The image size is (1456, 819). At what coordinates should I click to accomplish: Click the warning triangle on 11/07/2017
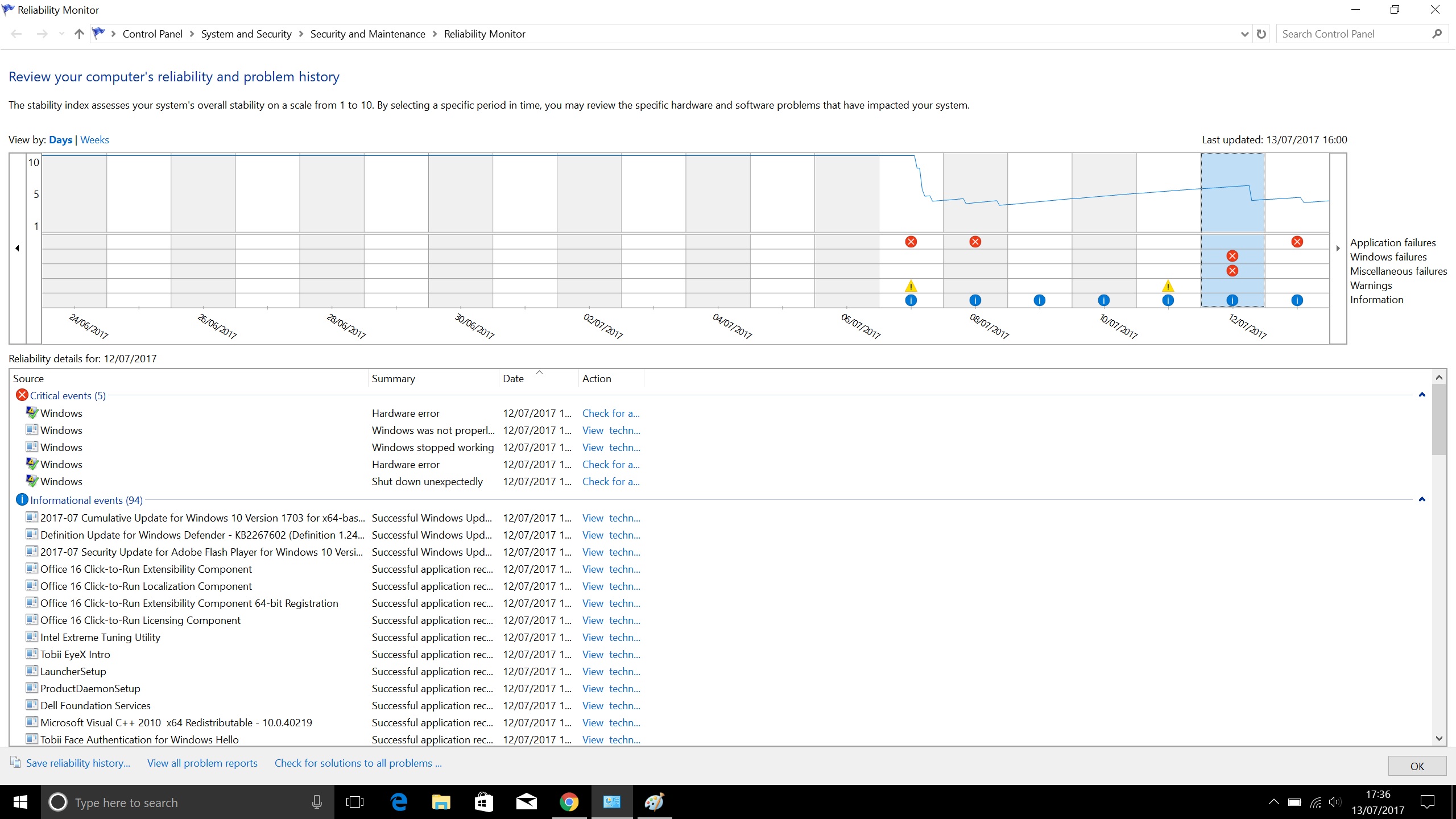[1168, 286]
